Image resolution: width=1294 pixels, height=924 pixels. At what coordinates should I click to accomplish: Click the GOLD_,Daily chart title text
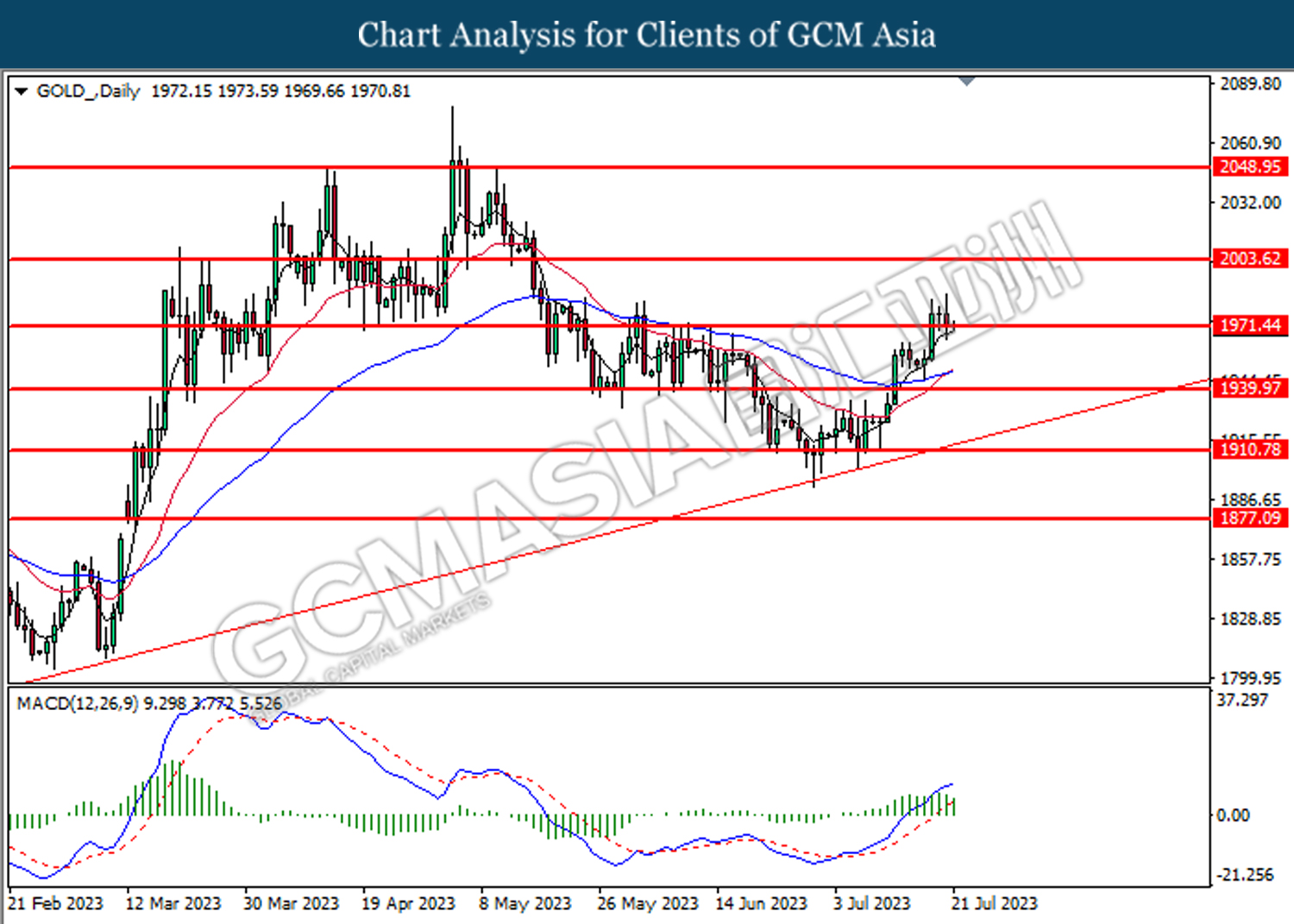pos(88,91)
